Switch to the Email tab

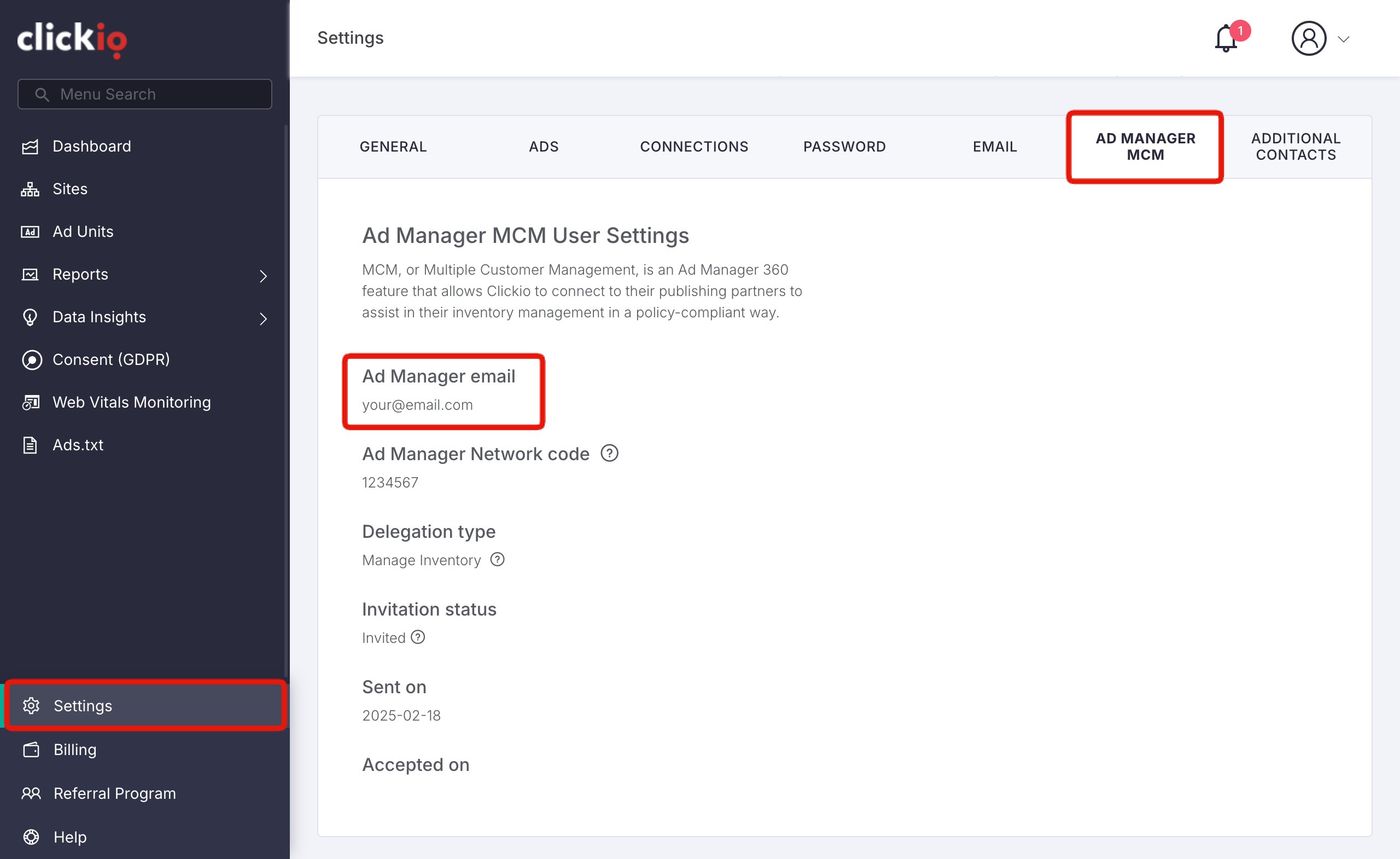coord(994,147)
